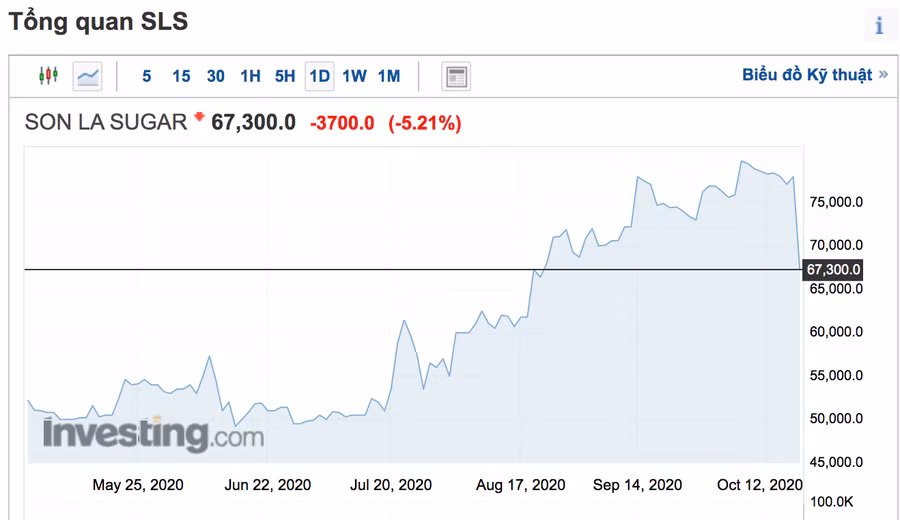Choose the 1D daily timeframe
This screenshot has width=900, height=520.
point(319,76)
